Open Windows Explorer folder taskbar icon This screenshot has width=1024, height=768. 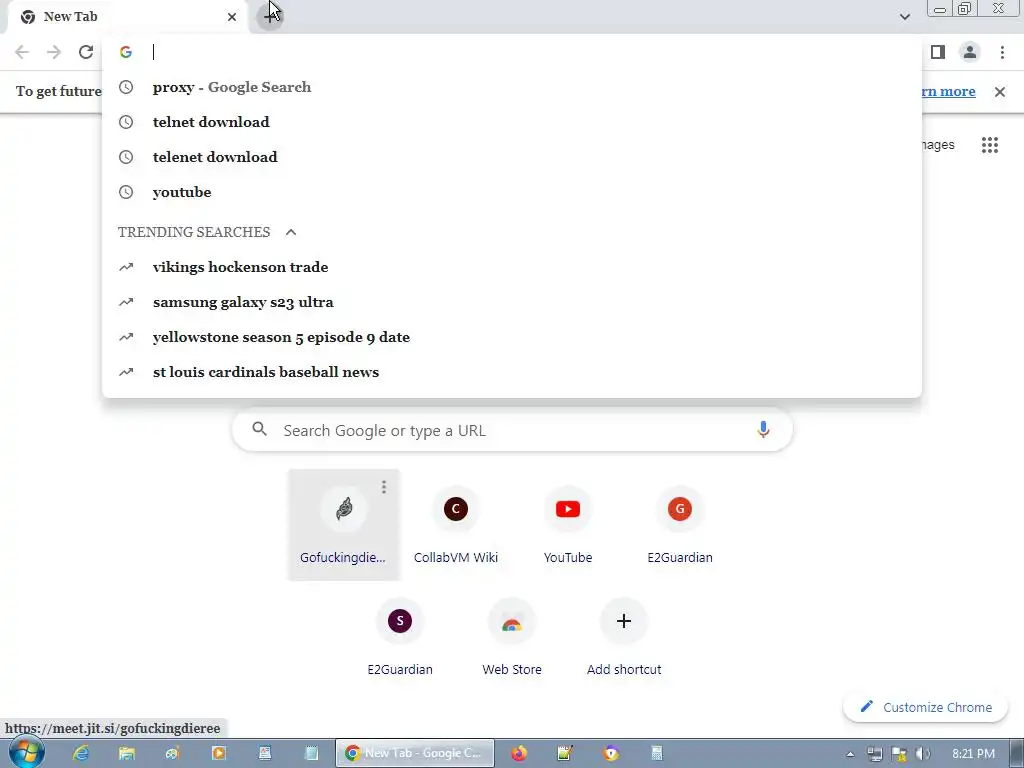point(126,754)
